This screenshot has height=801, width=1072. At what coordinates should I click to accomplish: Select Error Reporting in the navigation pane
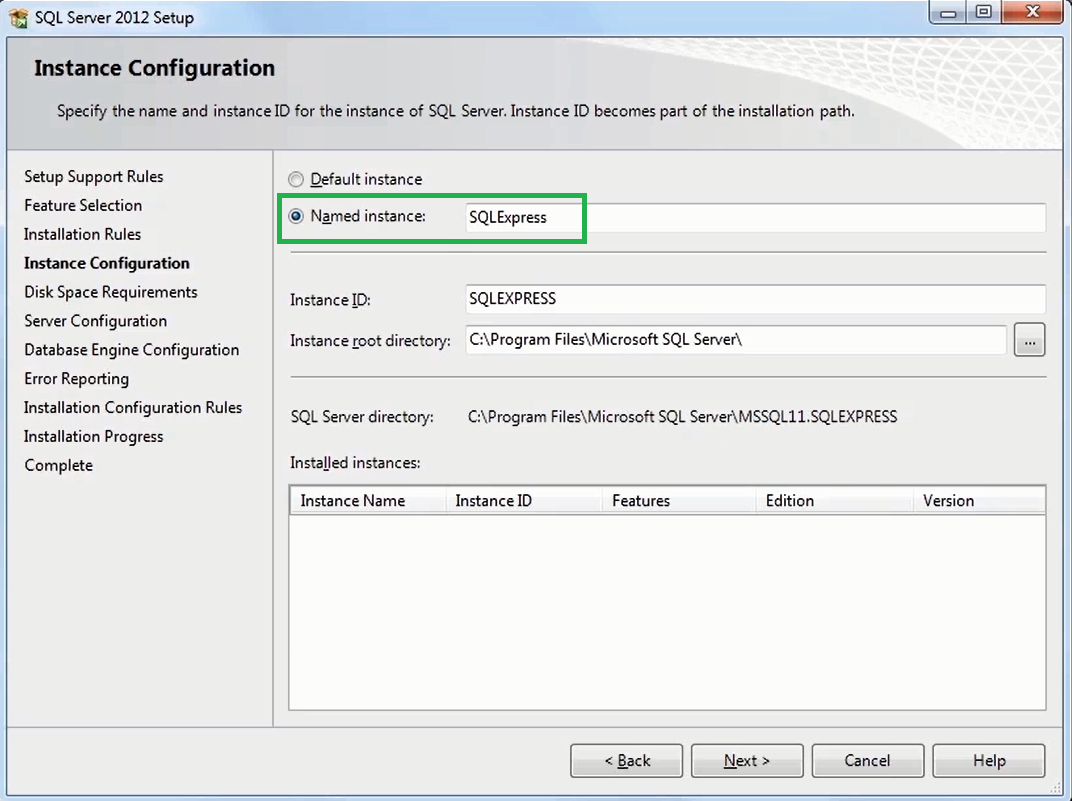76,378
